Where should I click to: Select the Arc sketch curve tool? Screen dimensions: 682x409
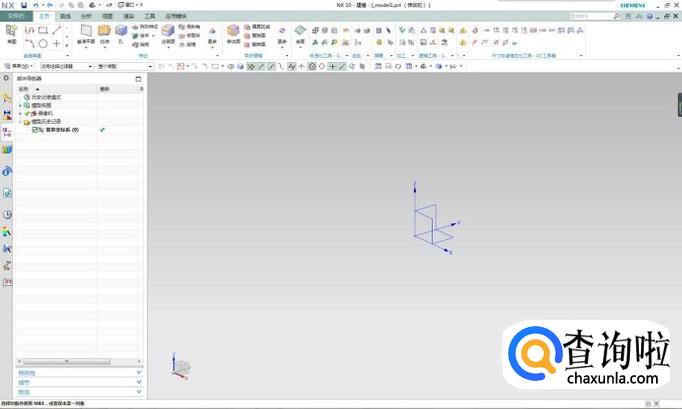click(29, 44)
